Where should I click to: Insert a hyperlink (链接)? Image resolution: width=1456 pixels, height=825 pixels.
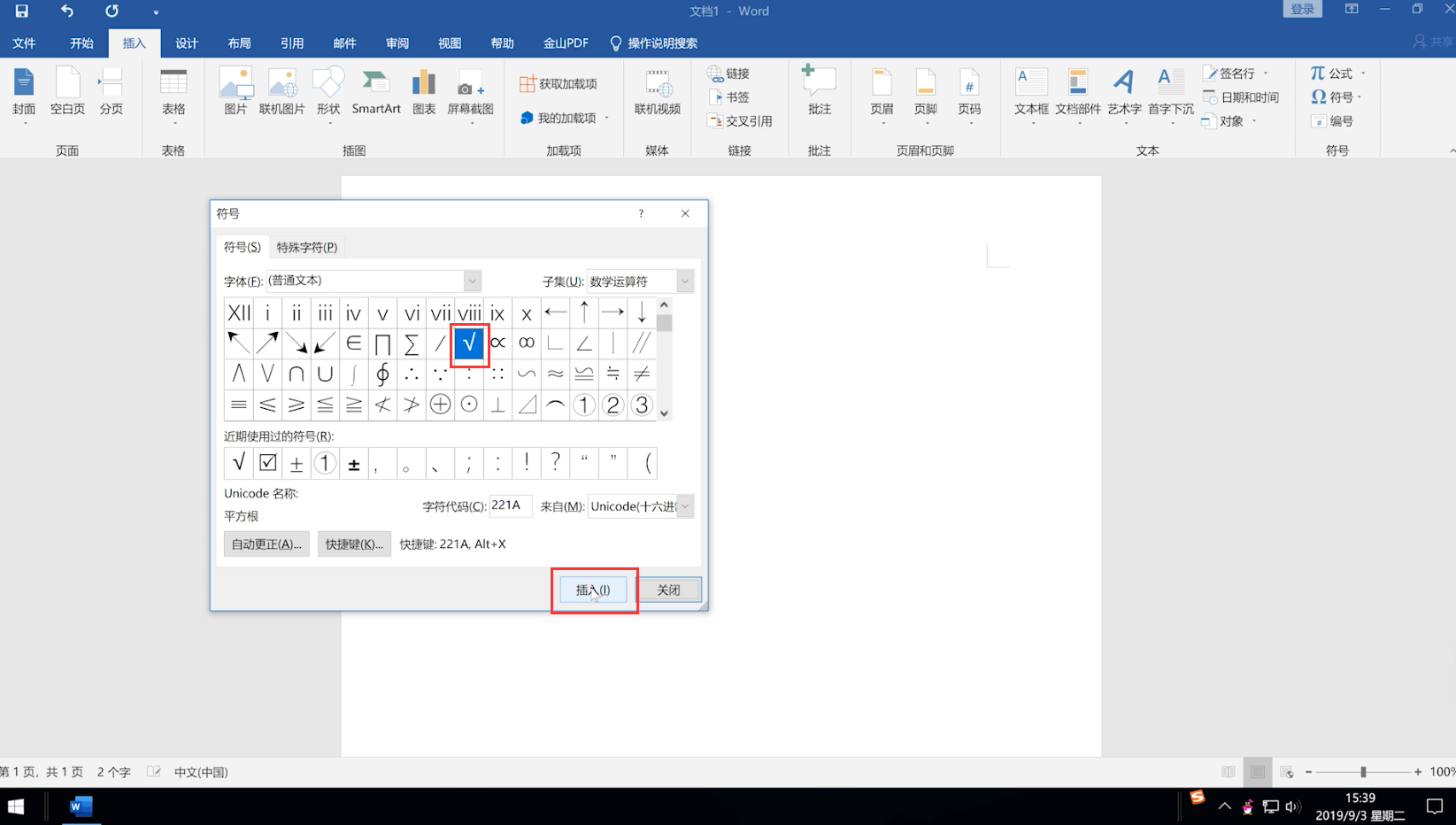pos(728,73)
